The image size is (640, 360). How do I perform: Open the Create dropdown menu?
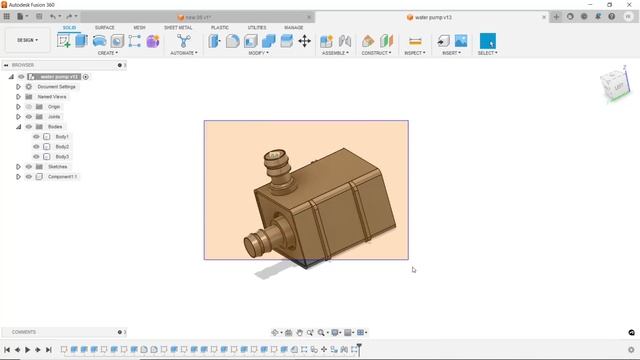(108, 53)
